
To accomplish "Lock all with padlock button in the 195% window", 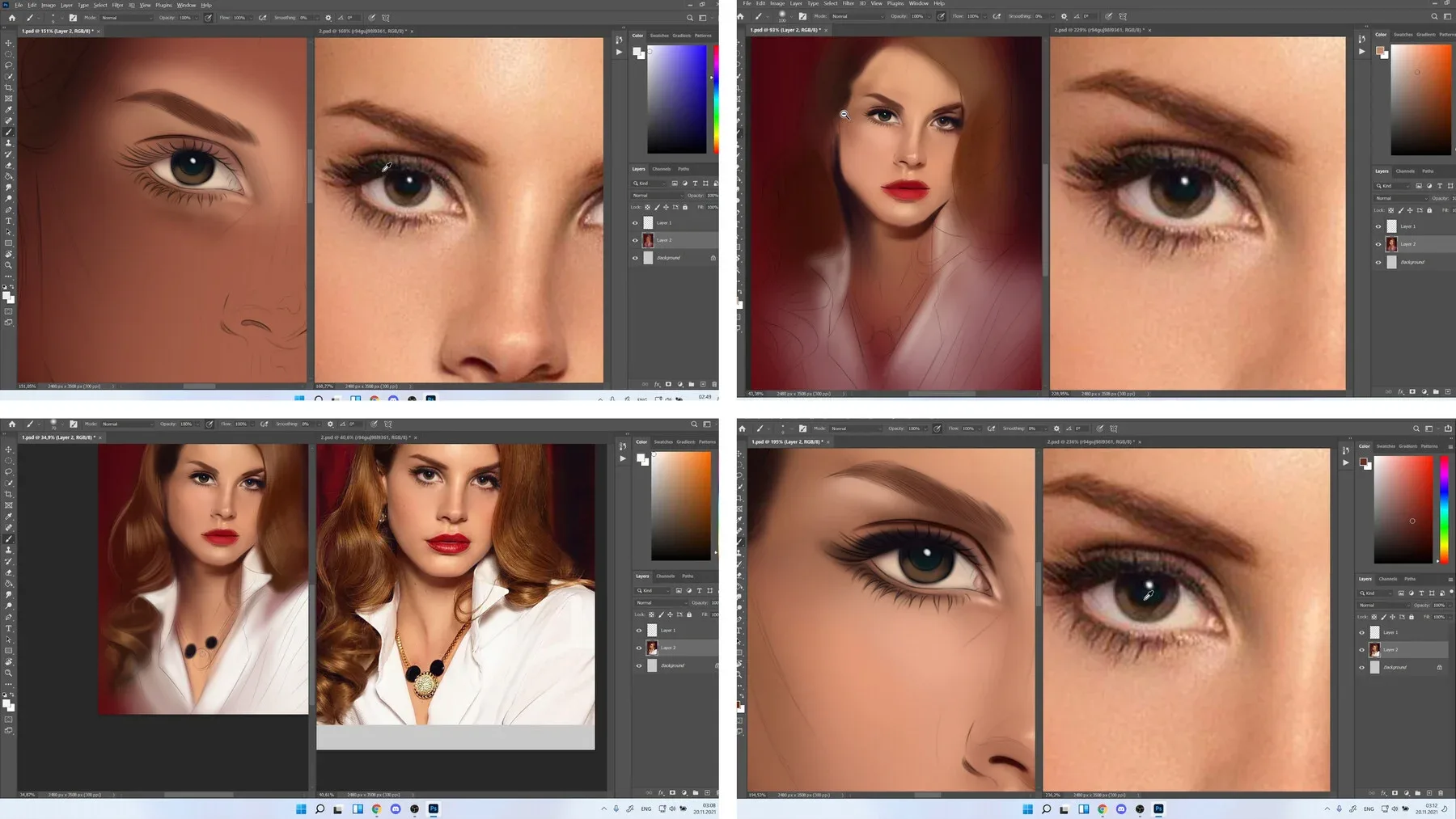I will click(1412, 617).
